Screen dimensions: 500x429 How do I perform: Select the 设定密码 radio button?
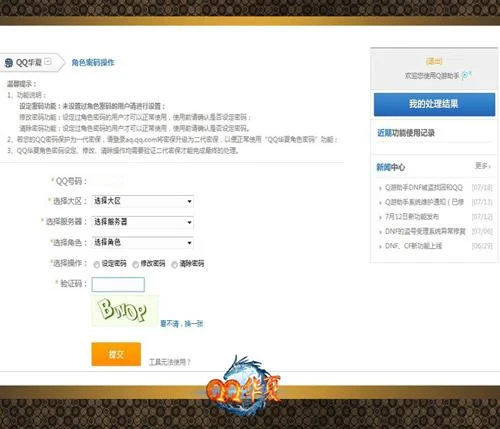point(97,264)
